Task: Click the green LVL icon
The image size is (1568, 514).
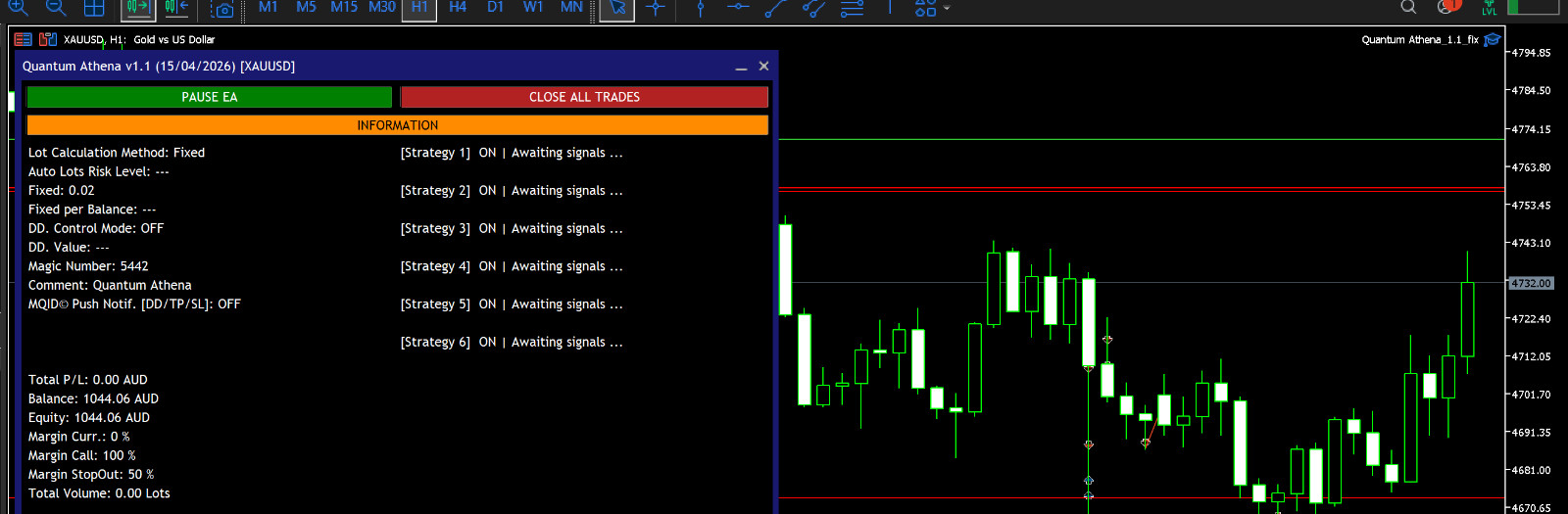Action: click(x=1490, y=7)
